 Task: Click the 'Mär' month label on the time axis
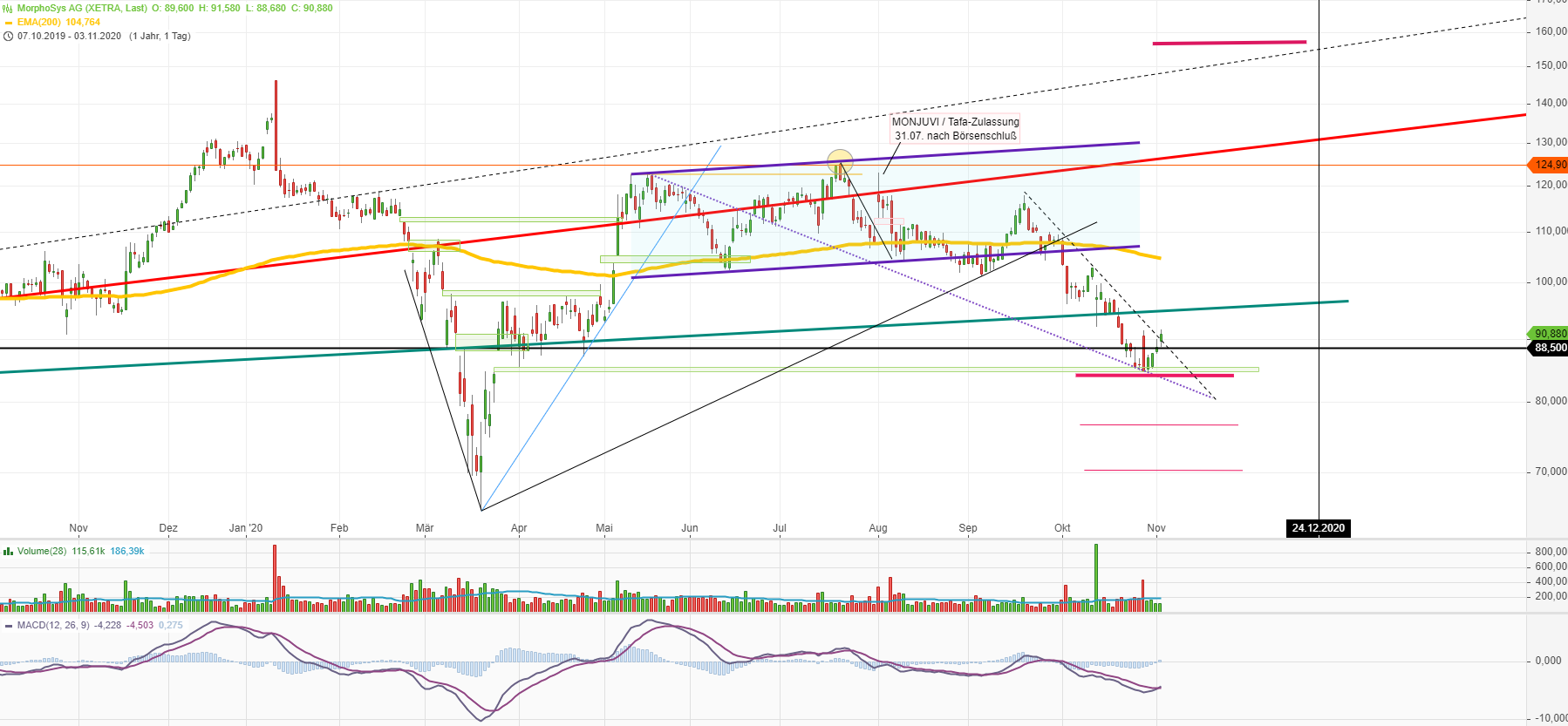click(x=425, y=528)
